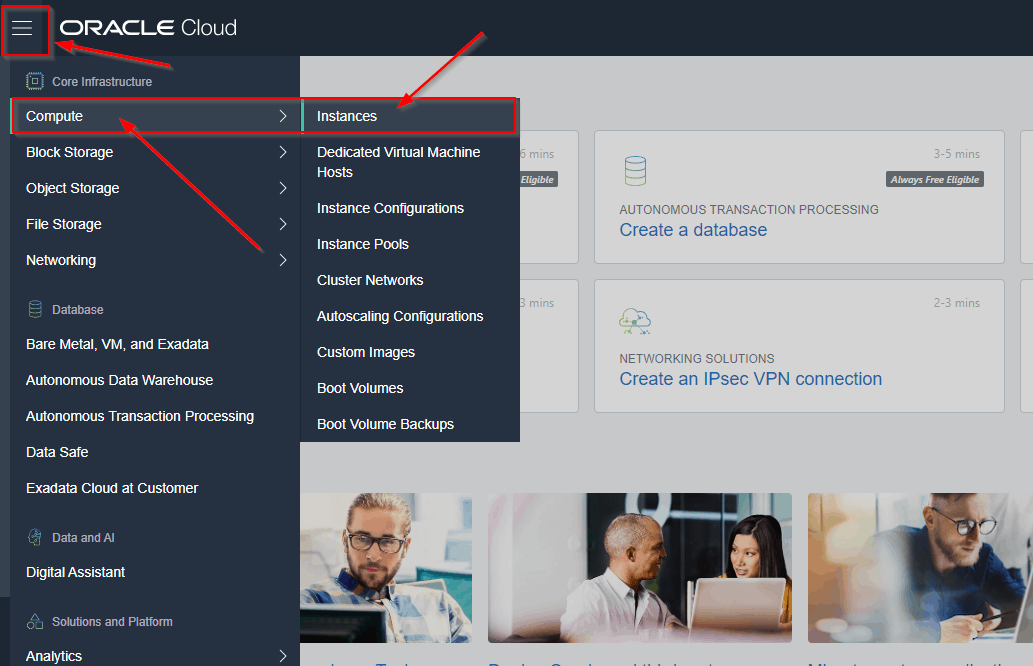Open Bare Metal, VM, and Exadata
The height and width of the screenshot is (666, 1033).
pos(117,344)
